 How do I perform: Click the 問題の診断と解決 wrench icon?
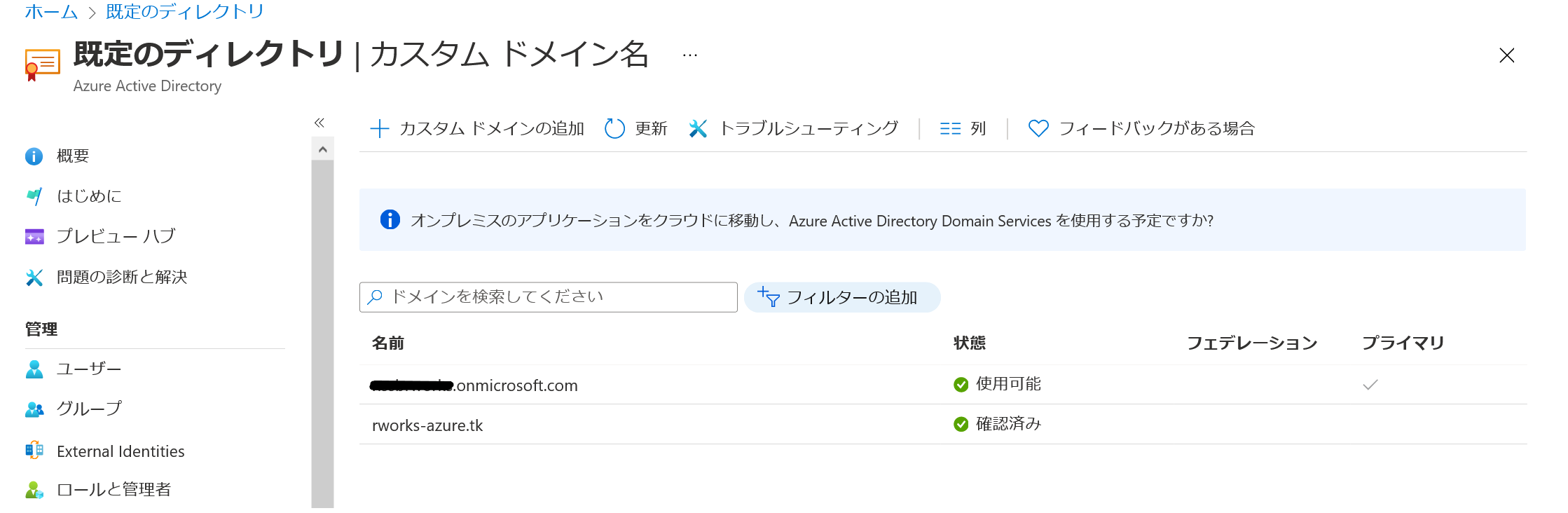click(34, 278)
